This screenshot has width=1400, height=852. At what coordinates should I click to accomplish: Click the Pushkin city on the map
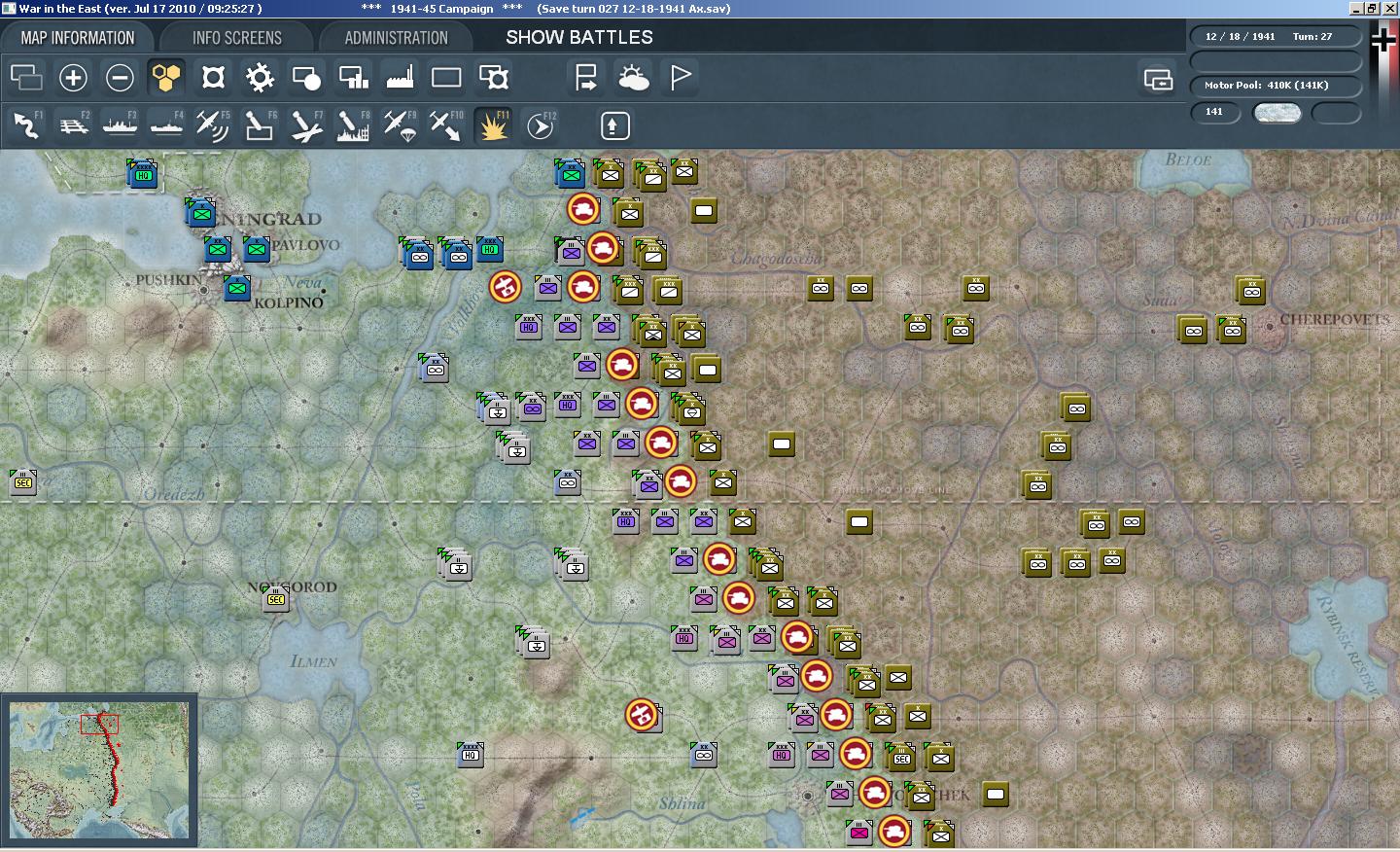[x=203, y=290]
